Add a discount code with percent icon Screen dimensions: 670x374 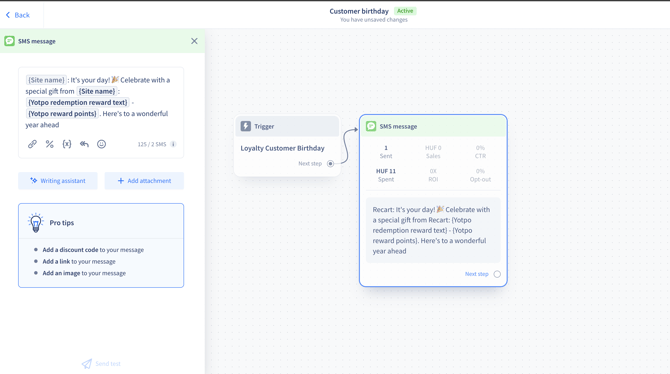[50, 144]
